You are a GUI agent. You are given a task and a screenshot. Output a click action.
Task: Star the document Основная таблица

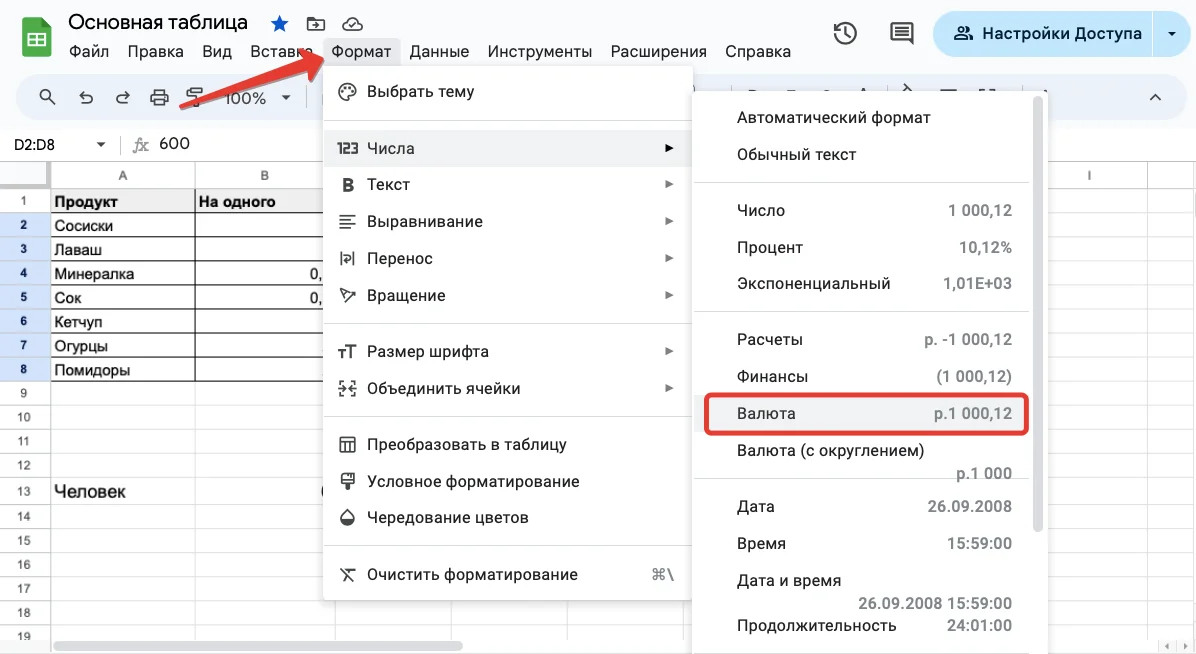[279, 23]
